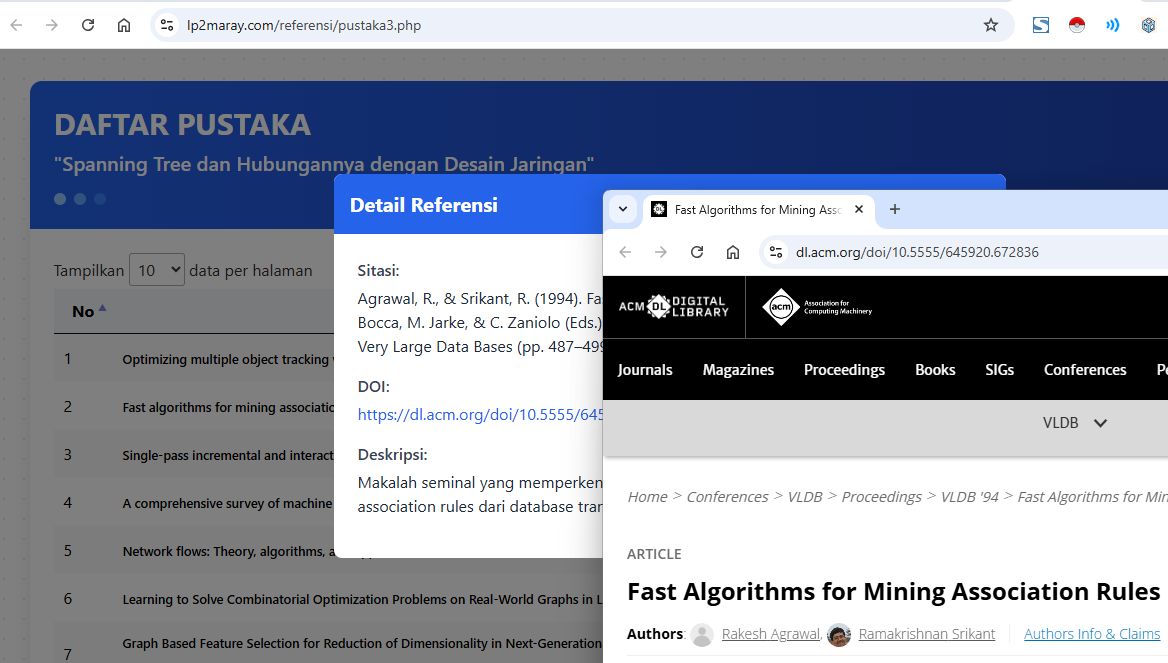Click the Rakesh Agrawal author link
1168x663 pixels.
pos(770,634)
